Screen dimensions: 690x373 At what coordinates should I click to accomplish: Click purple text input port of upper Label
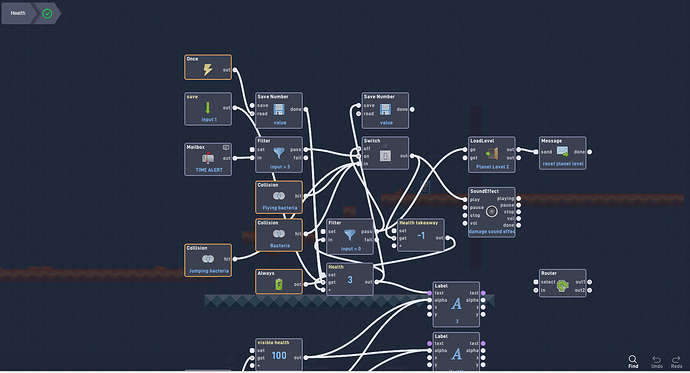pos(429,293)
